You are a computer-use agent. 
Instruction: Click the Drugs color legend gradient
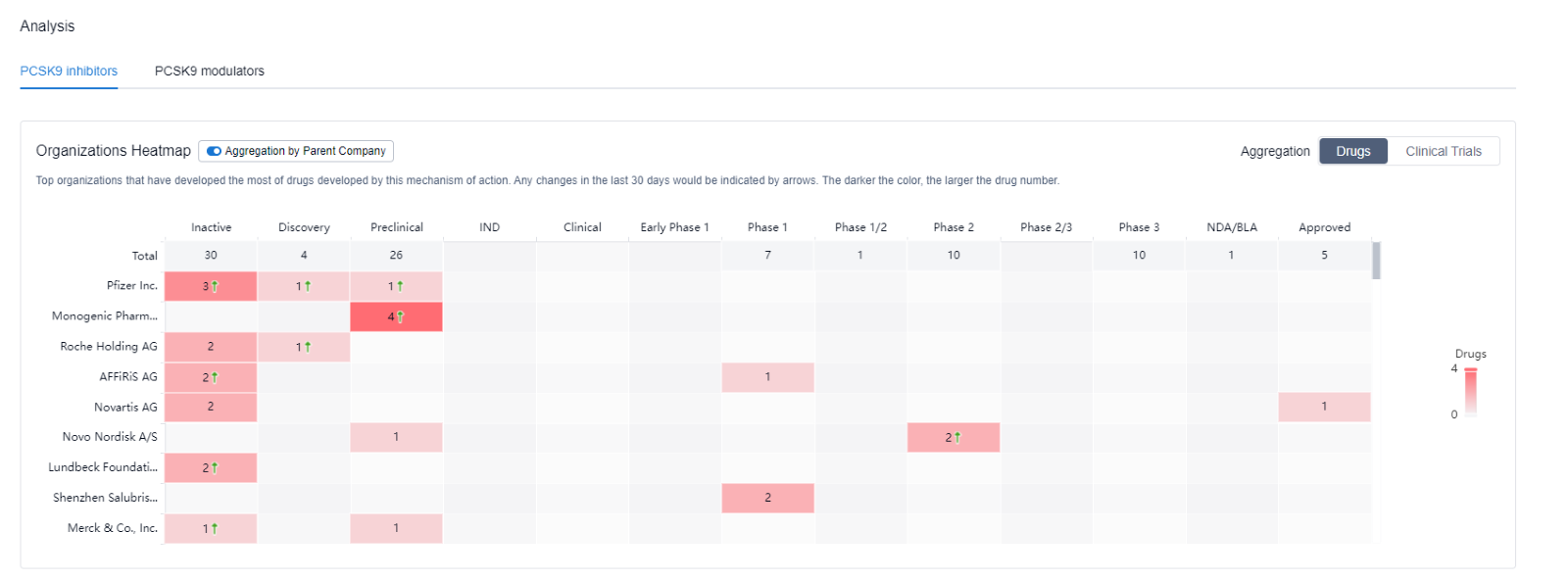tap(1470, 392)
